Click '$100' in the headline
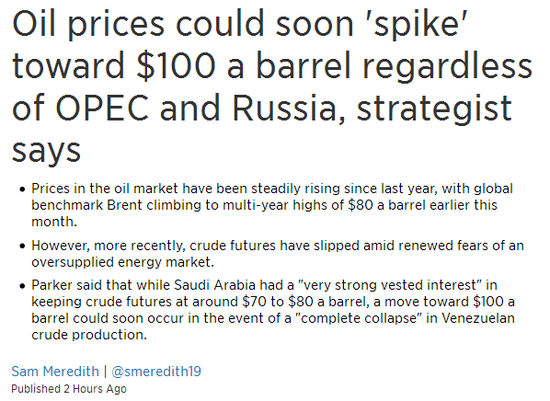The image size is (550, 401). [176, 66]
